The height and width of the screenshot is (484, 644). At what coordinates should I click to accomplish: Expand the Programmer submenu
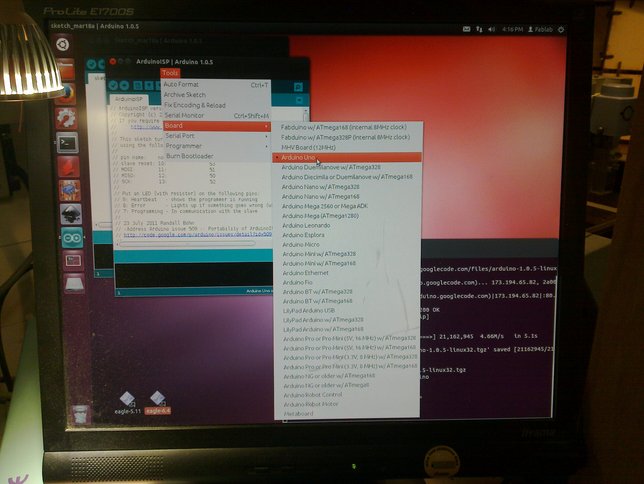[216, 146]
